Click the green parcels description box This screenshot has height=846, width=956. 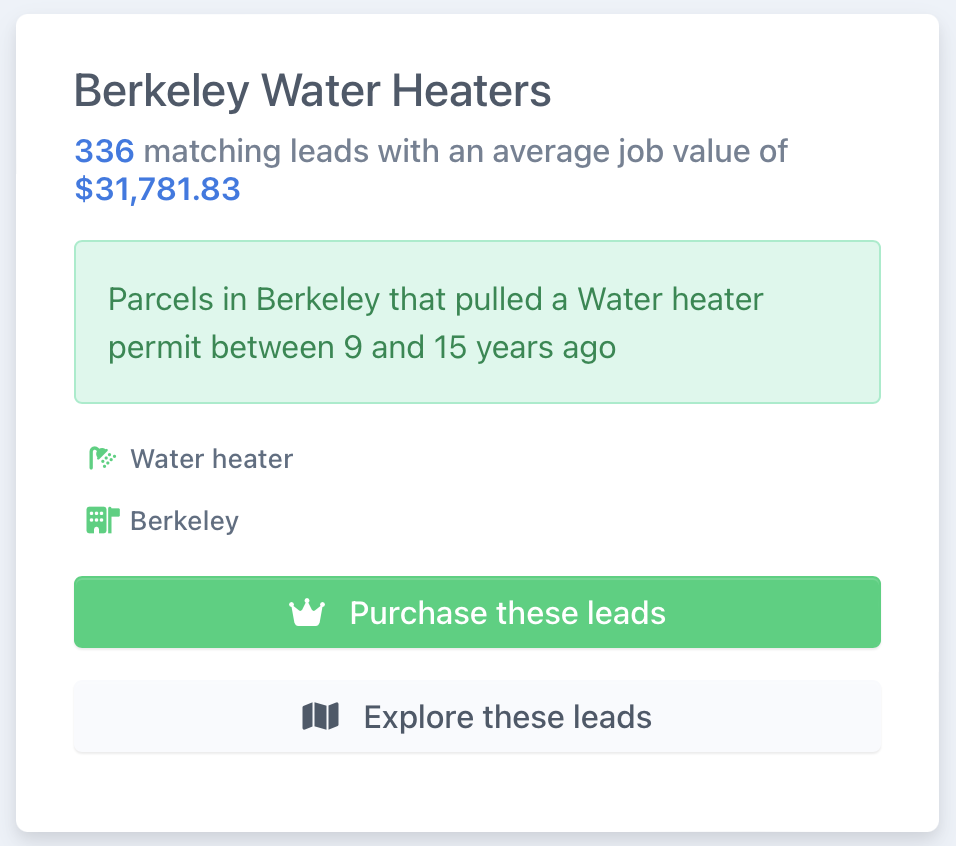(477, 322)
